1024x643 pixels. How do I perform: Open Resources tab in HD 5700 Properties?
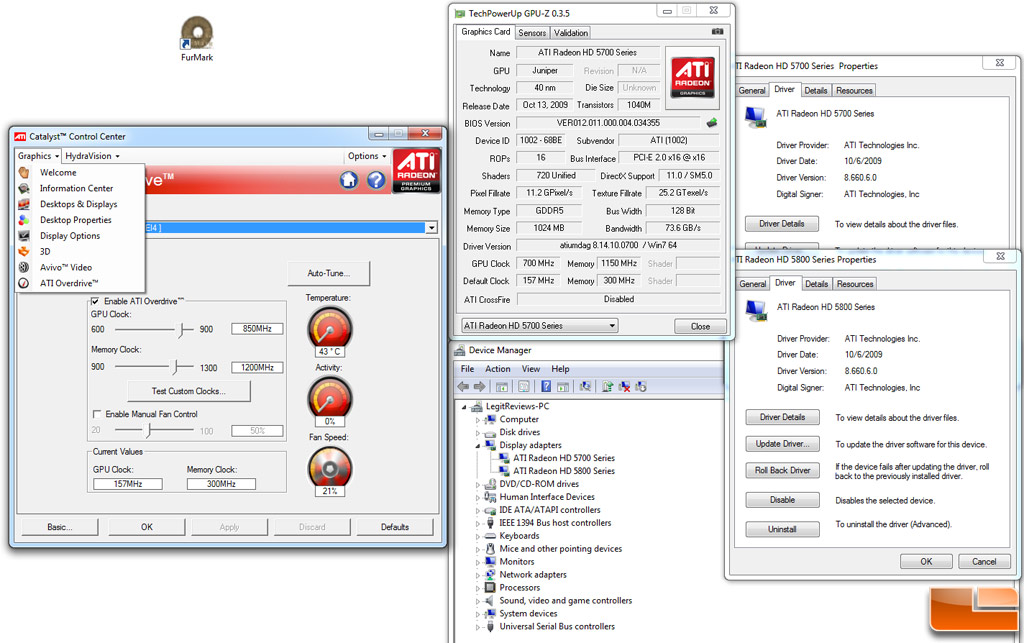(x=854, y=91)
